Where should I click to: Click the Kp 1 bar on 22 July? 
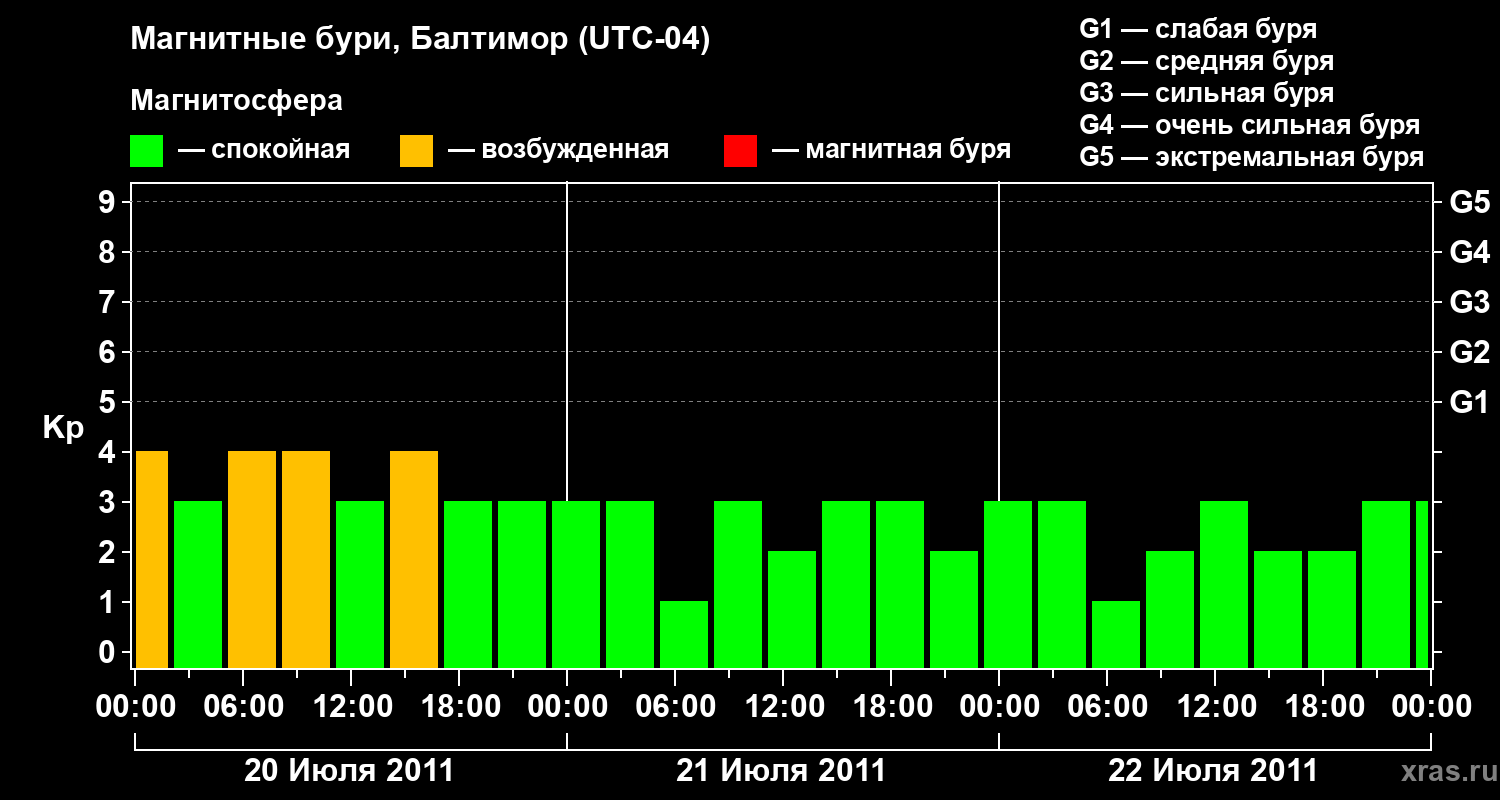1116,634
